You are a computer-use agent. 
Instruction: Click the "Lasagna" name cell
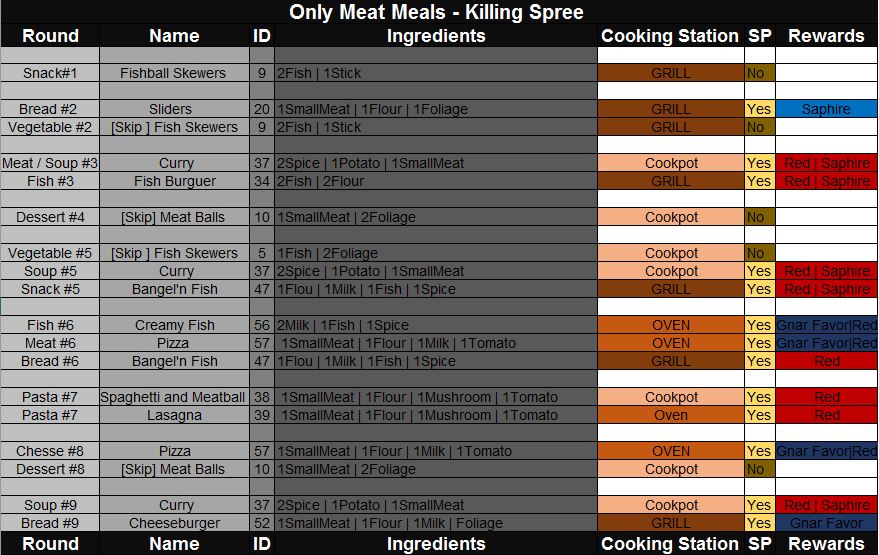tap(173, 415)
